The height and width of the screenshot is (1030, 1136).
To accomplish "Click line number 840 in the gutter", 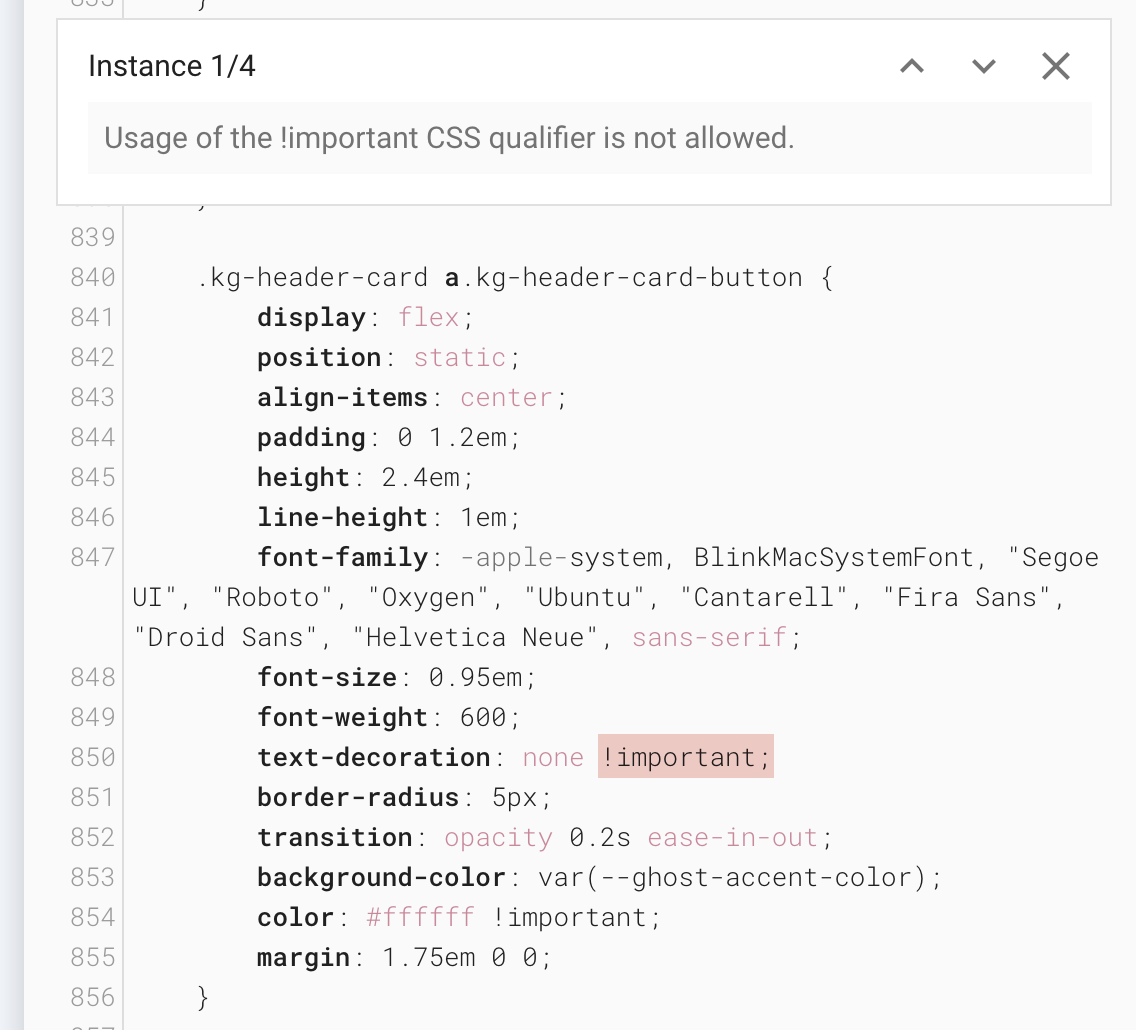I will click(92, 277).
